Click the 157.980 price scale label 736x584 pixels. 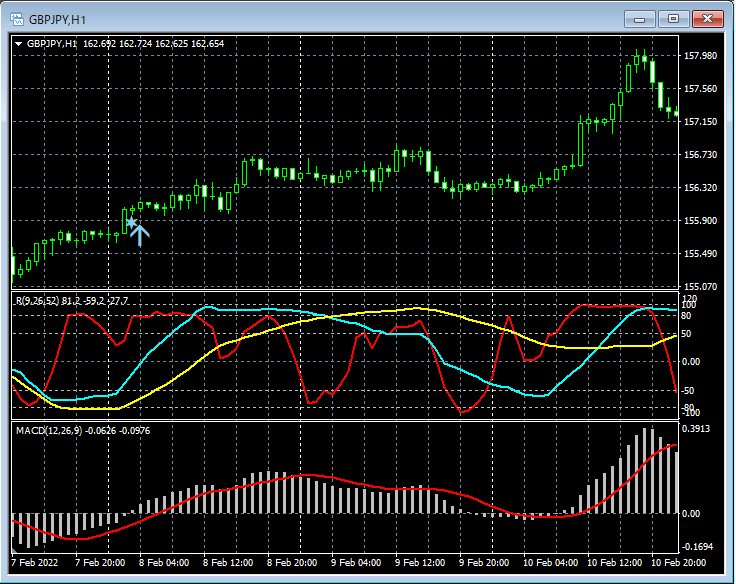[x=700, y=55]
